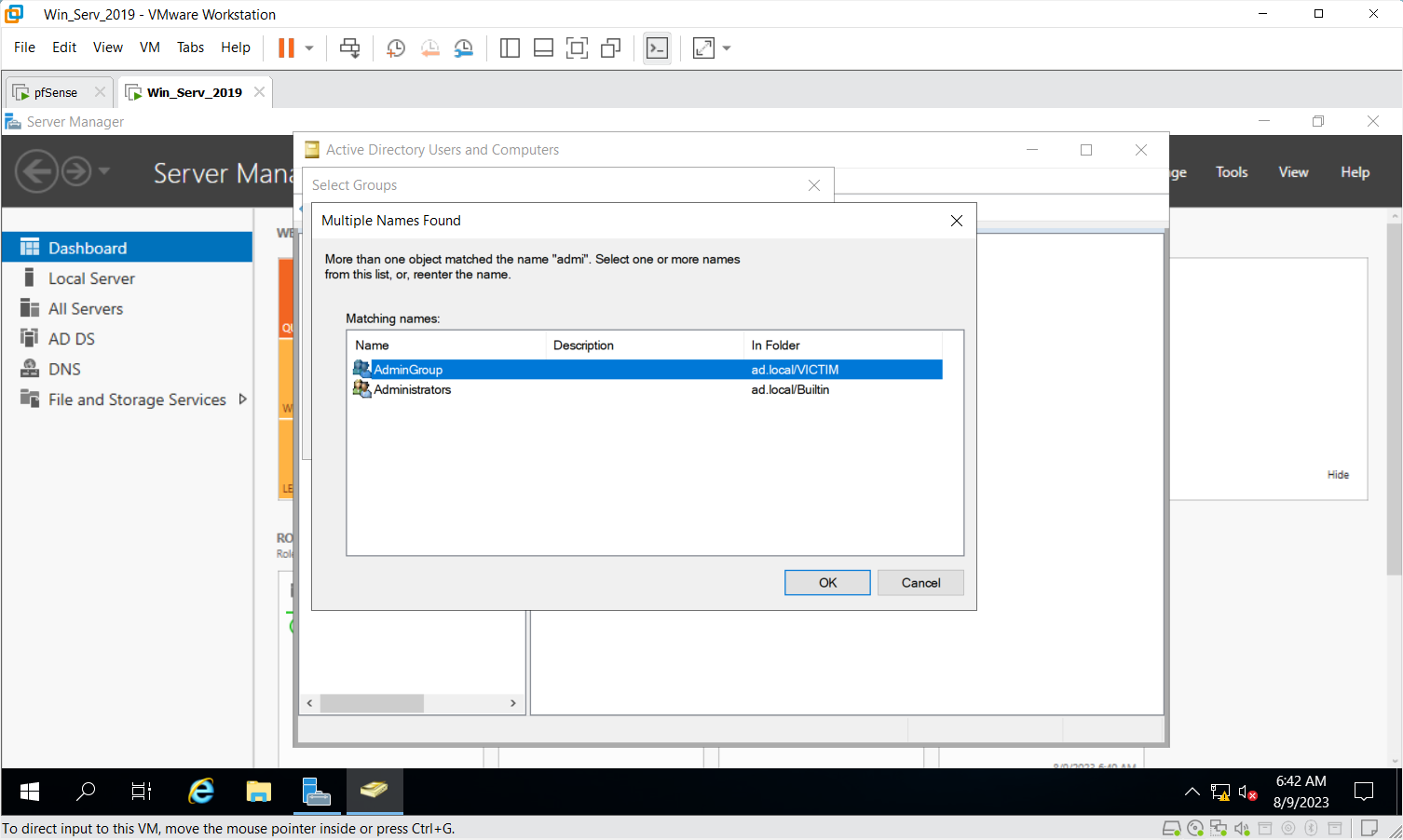Click Active Directory Users taskbar icon

(375, 792)
